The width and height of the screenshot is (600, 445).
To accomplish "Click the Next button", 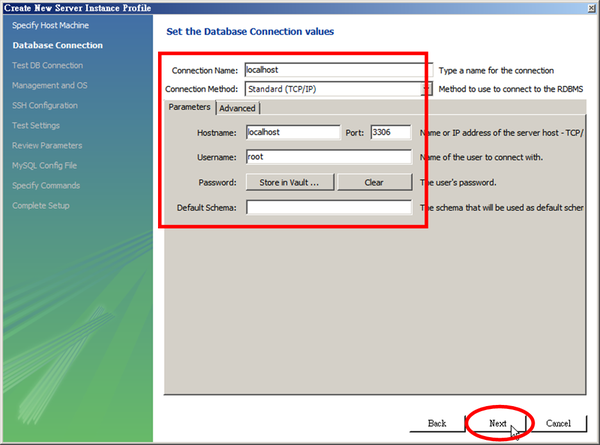I will (x=497, y=424).
